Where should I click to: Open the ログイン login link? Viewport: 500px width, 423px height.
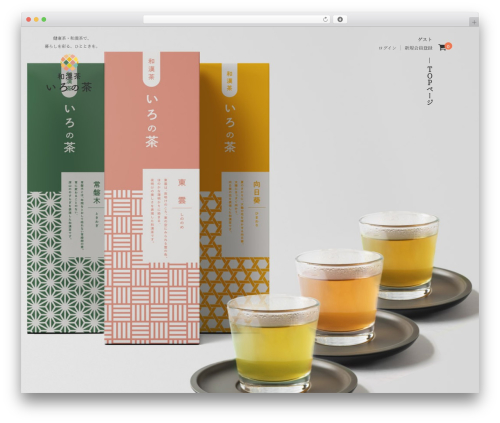tap(387, 48)
